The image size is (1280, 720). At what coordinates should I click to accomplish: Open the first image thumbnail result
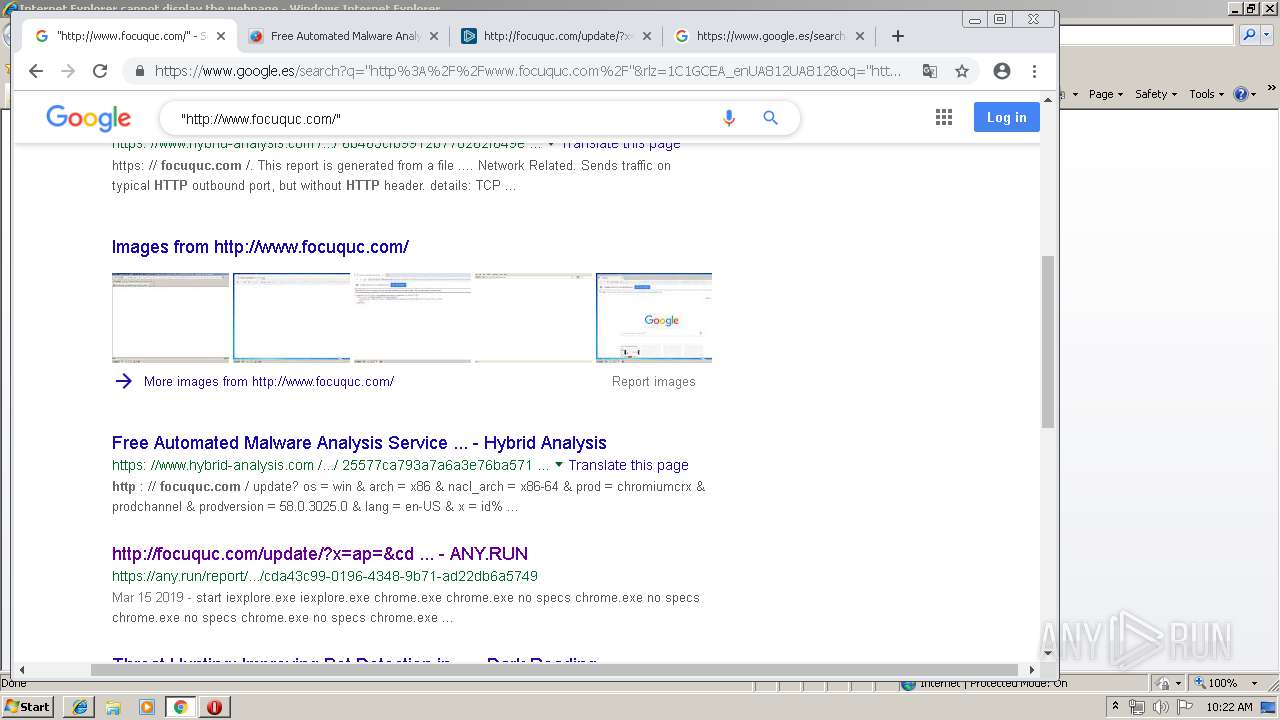[170, 317]
